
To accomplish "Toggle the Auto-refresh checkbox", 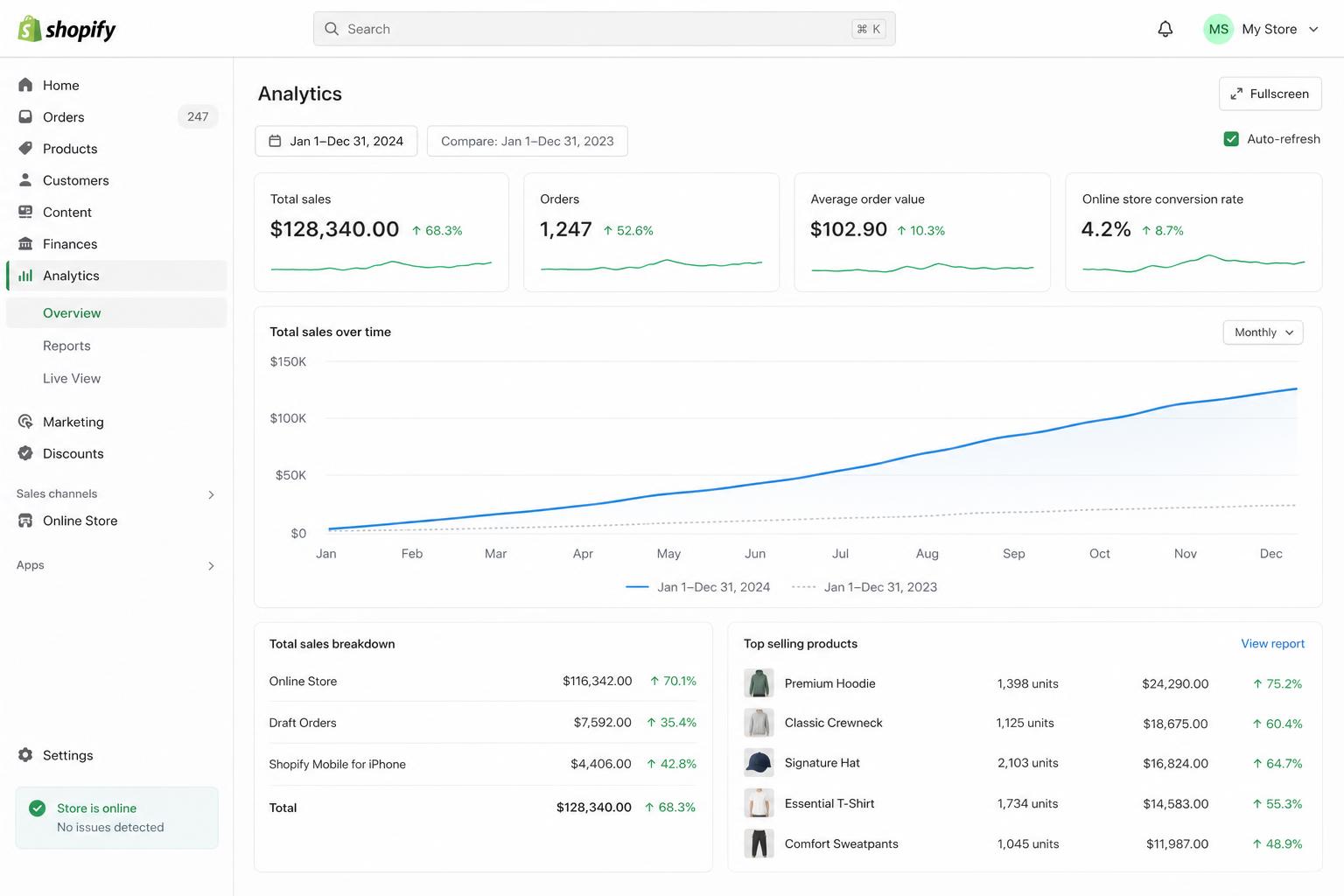I will pos(1231,138).
